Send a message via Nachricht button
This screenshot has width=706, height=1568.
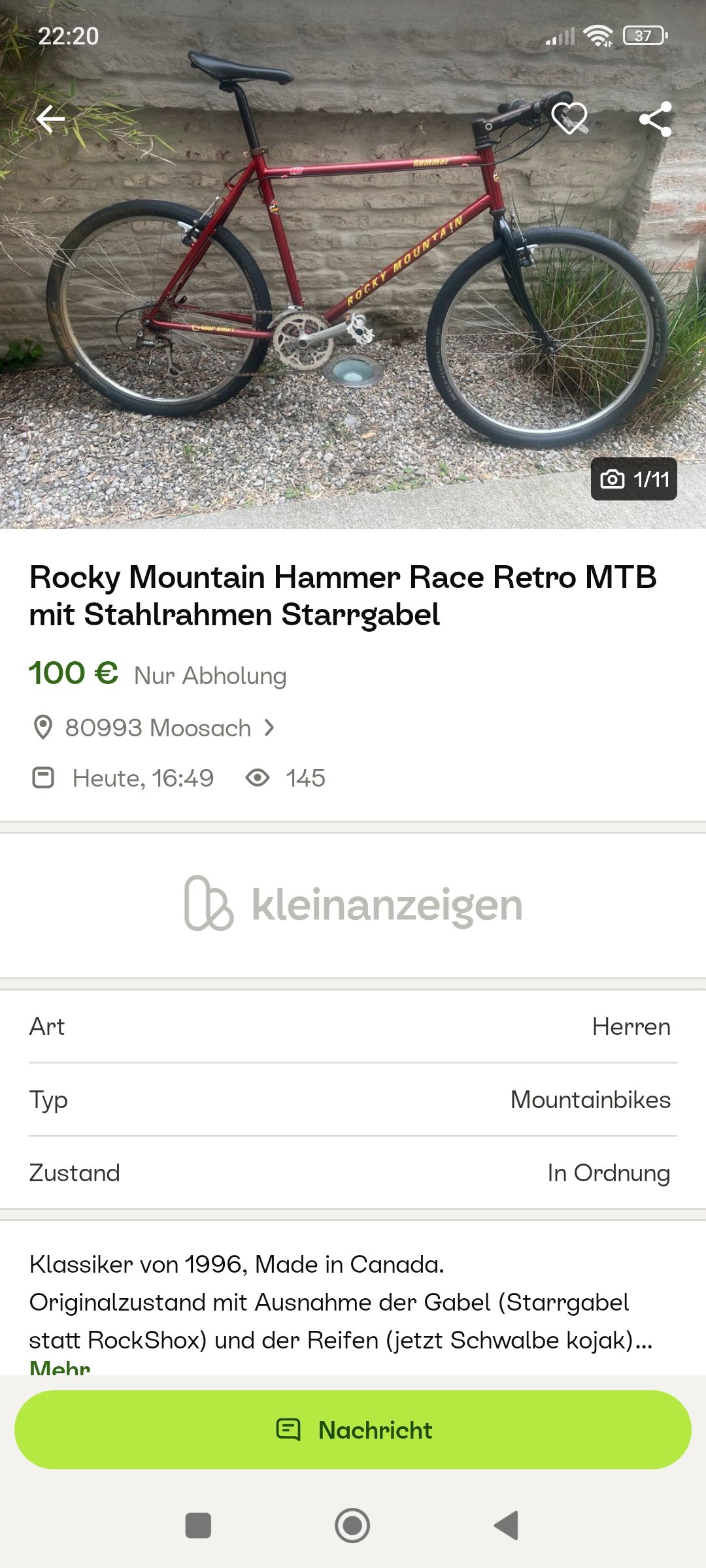tap(353, 1430)
